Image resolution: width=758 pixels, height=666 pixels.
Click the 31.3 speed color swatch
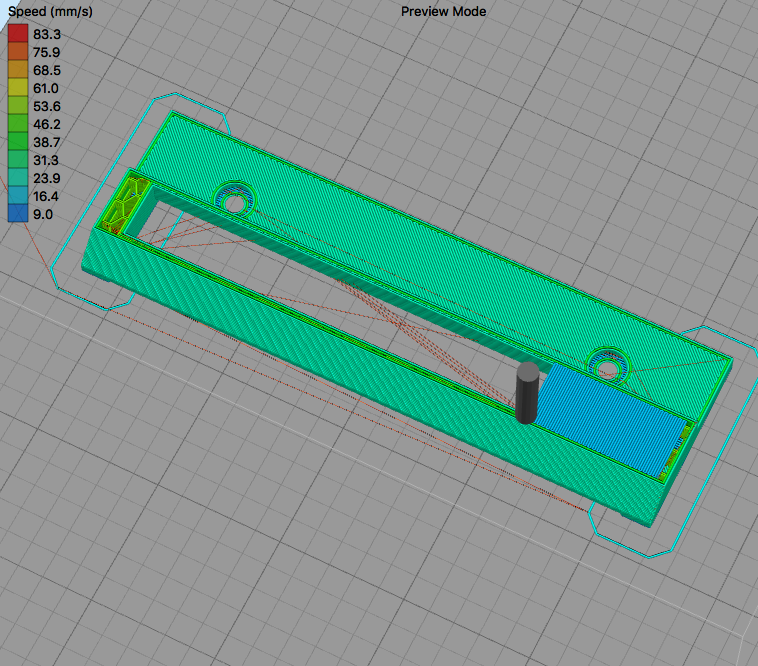pyautogui.click(x=18, y=160)
